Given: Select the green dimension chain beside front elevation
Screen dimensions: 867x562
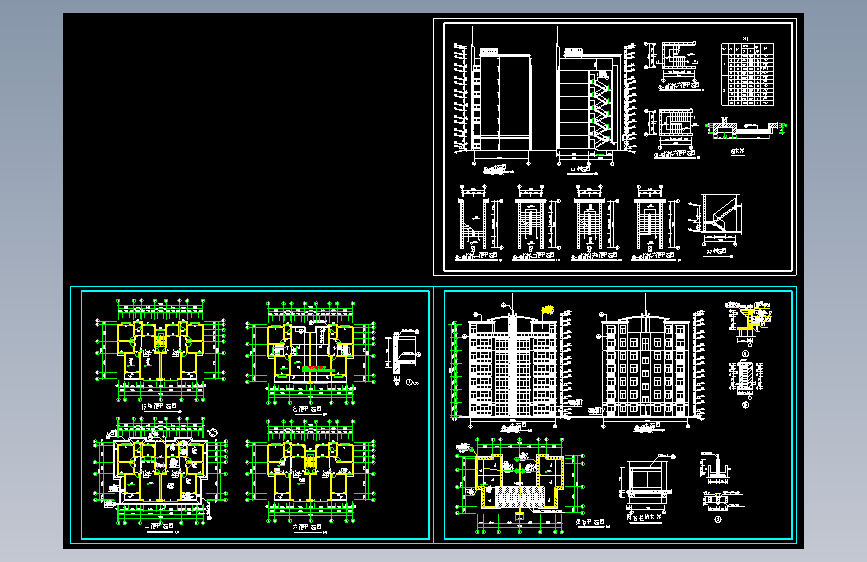Looking at the screenshot, I should pyautogui.click(x=455, y=370).
